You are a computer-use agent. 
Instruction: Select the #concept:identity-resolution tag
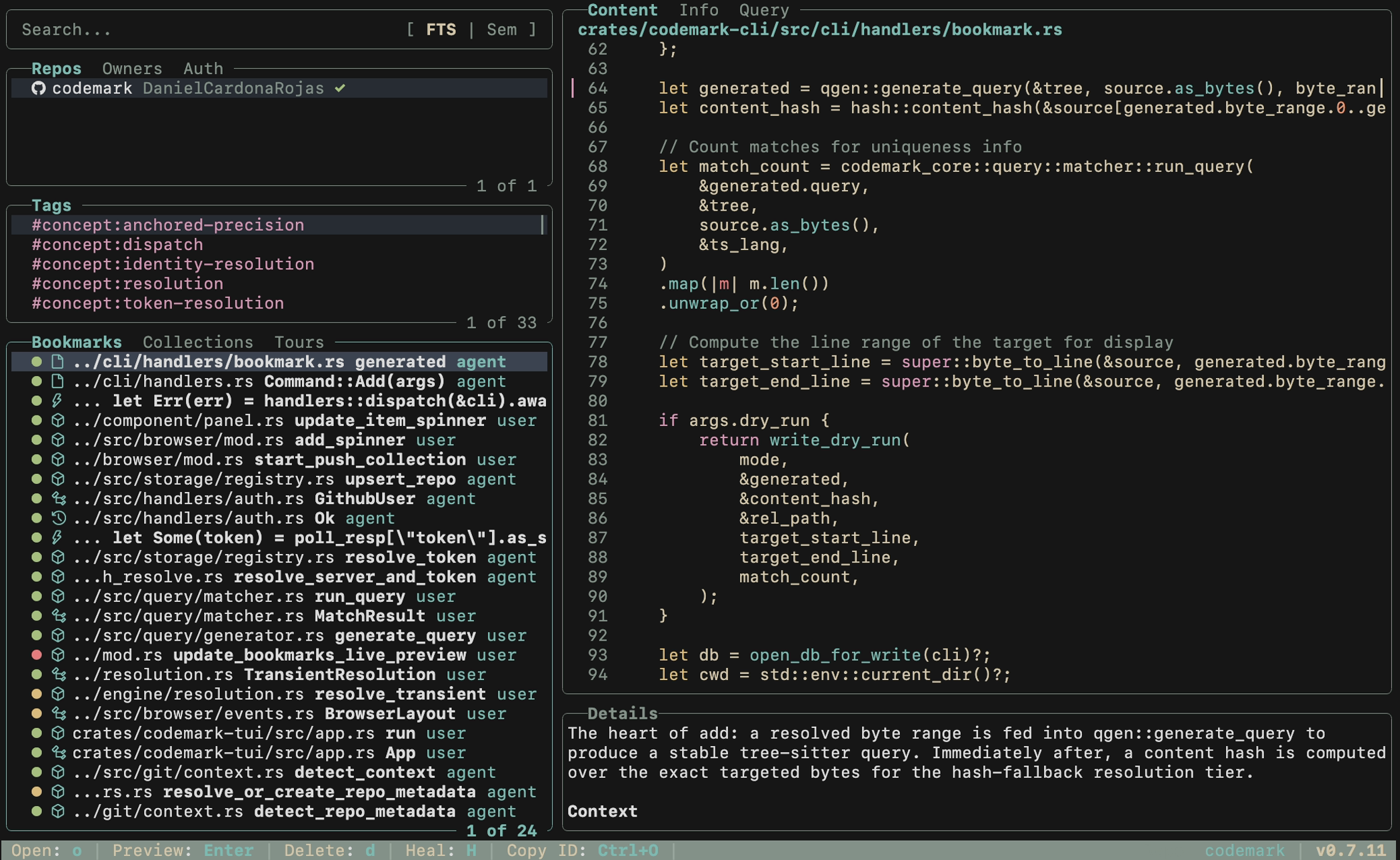(279, 264)
